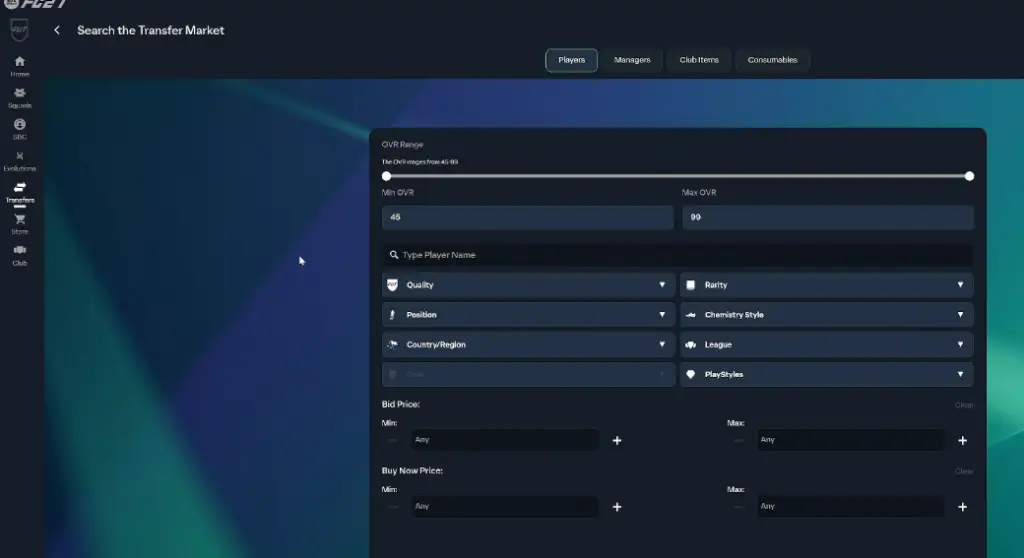Click the 'Search the Transfer Market' title
The image size is (1024, 558).
pyautogui.click(x=150, y=30)
